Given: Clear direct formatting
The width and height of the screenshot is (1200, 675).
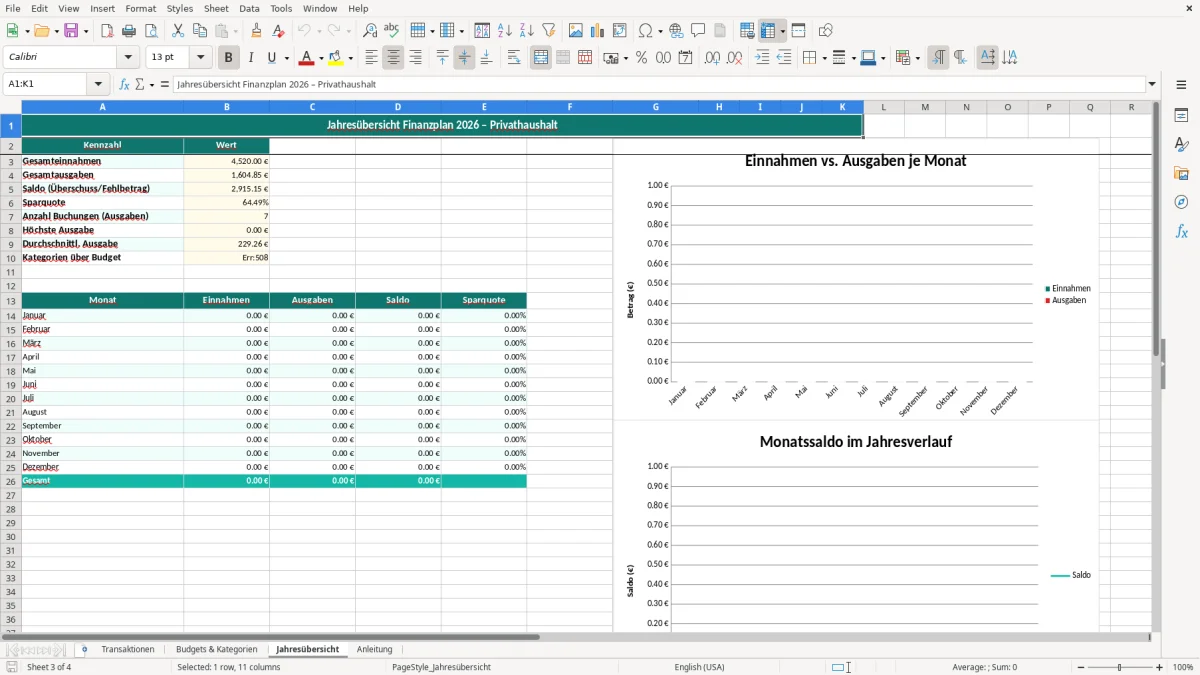Looking at the screenshot, I should click(279, 31).
